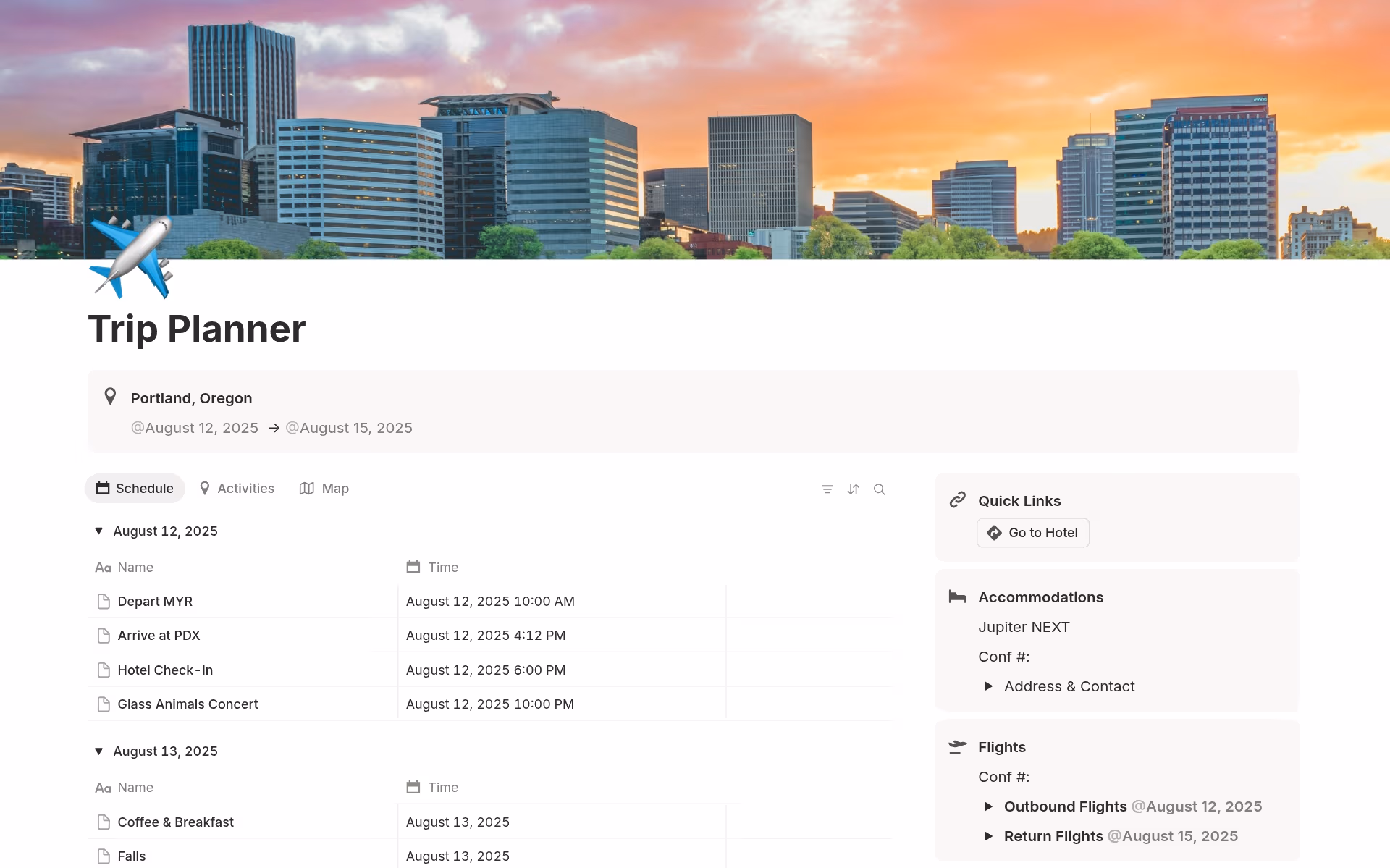Expand the Address & Contact toggle
Viewport: 1390px width, 868px height.
(989, 686)
